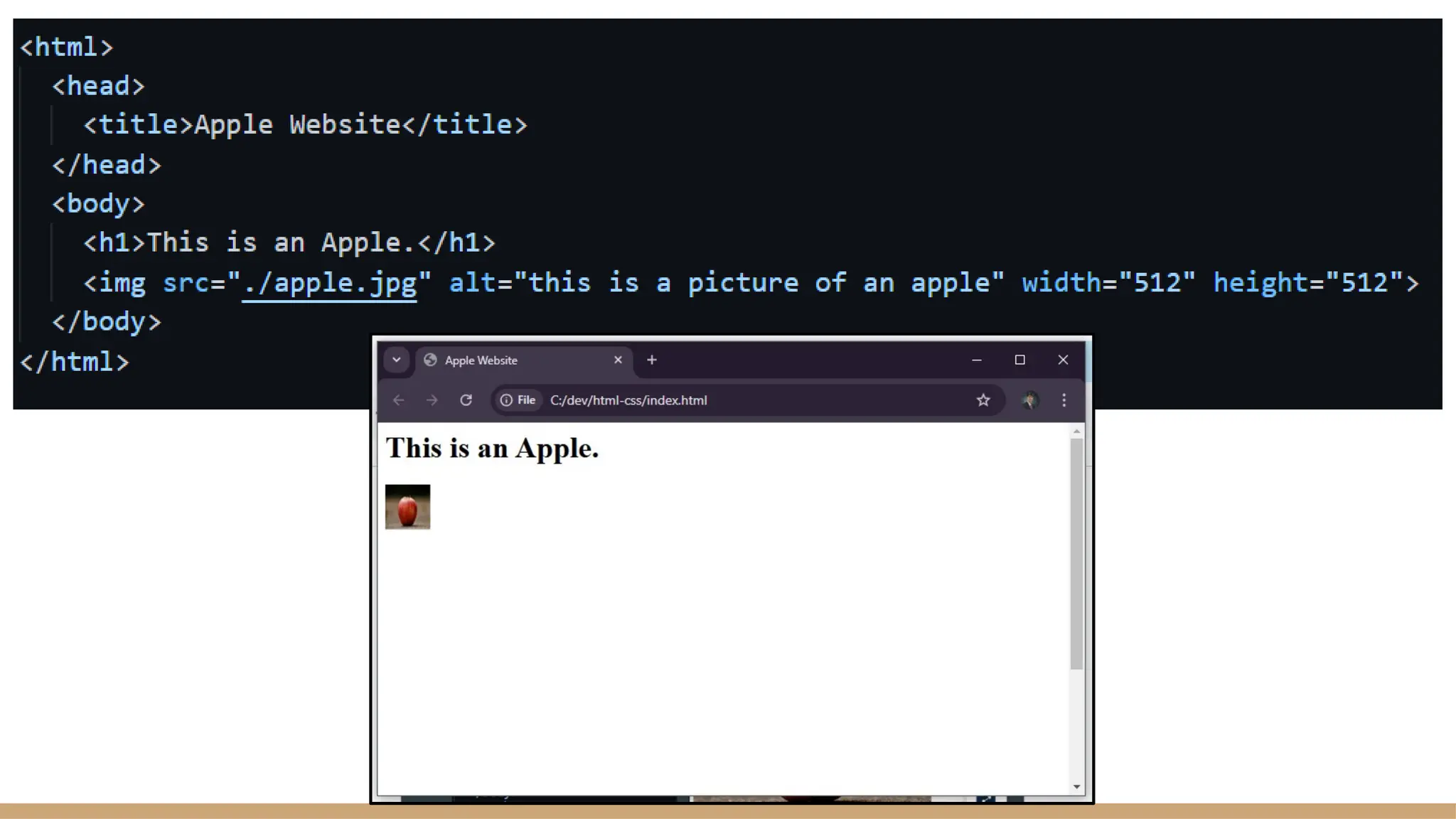Image resolution: width=1456 pixels, height=819 pixels.
Task: Click the vertical scrollbar thumb
Action: click(1076, 555)
